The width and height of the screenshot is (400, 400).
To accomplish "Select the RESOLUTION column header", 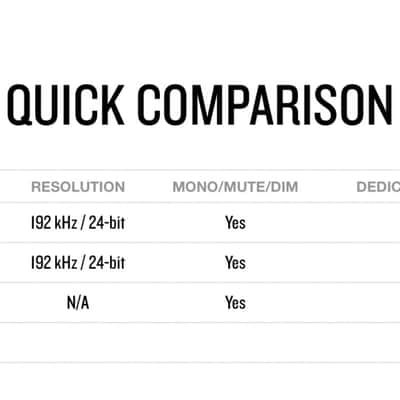I will pos(78,187).
